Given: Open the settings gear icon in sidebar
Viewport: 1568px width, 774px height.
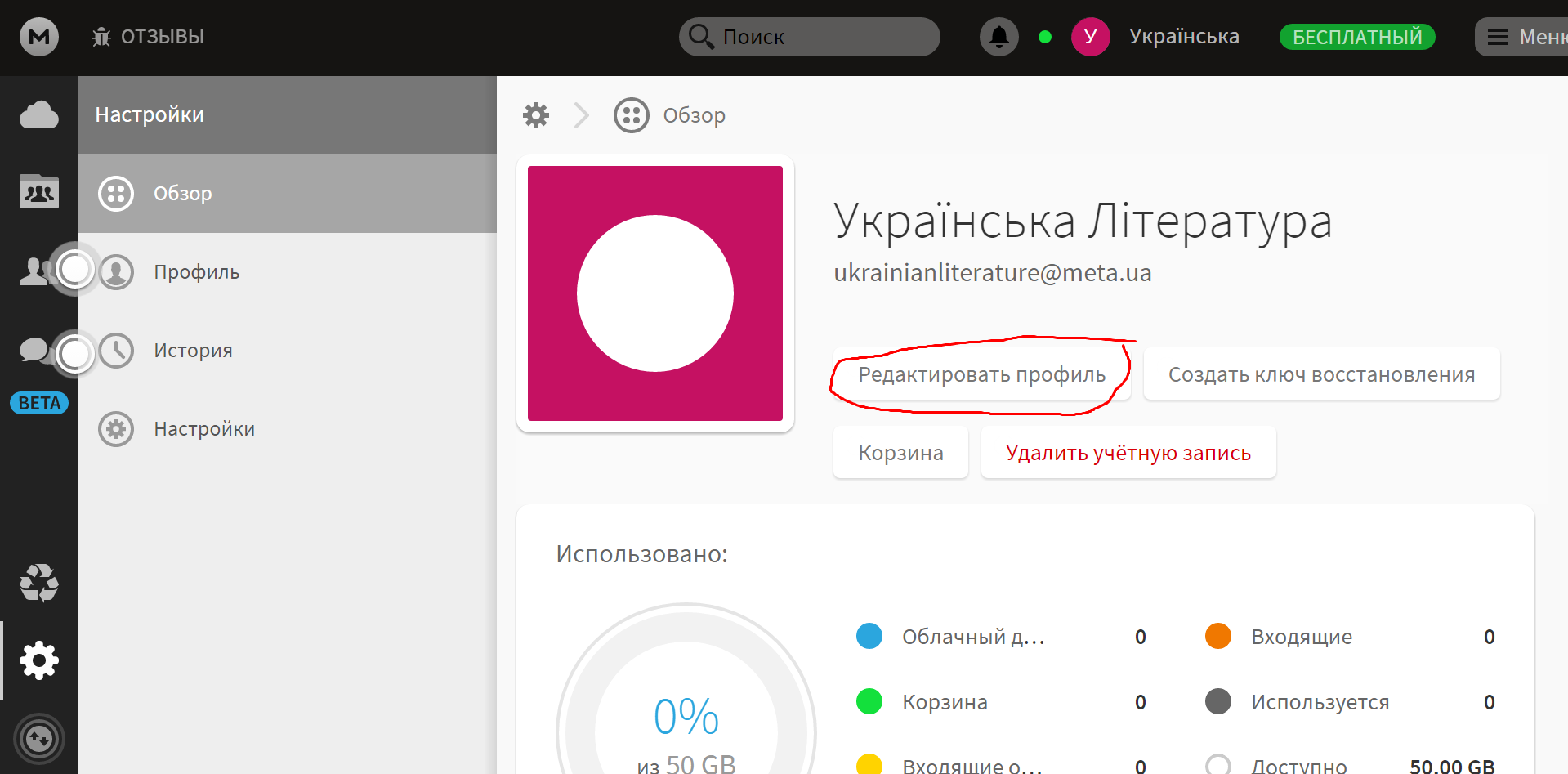Looking at the screenshot, I should [39, 660].
